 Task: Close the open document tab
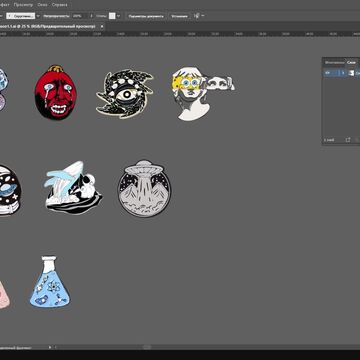[102, 26]
